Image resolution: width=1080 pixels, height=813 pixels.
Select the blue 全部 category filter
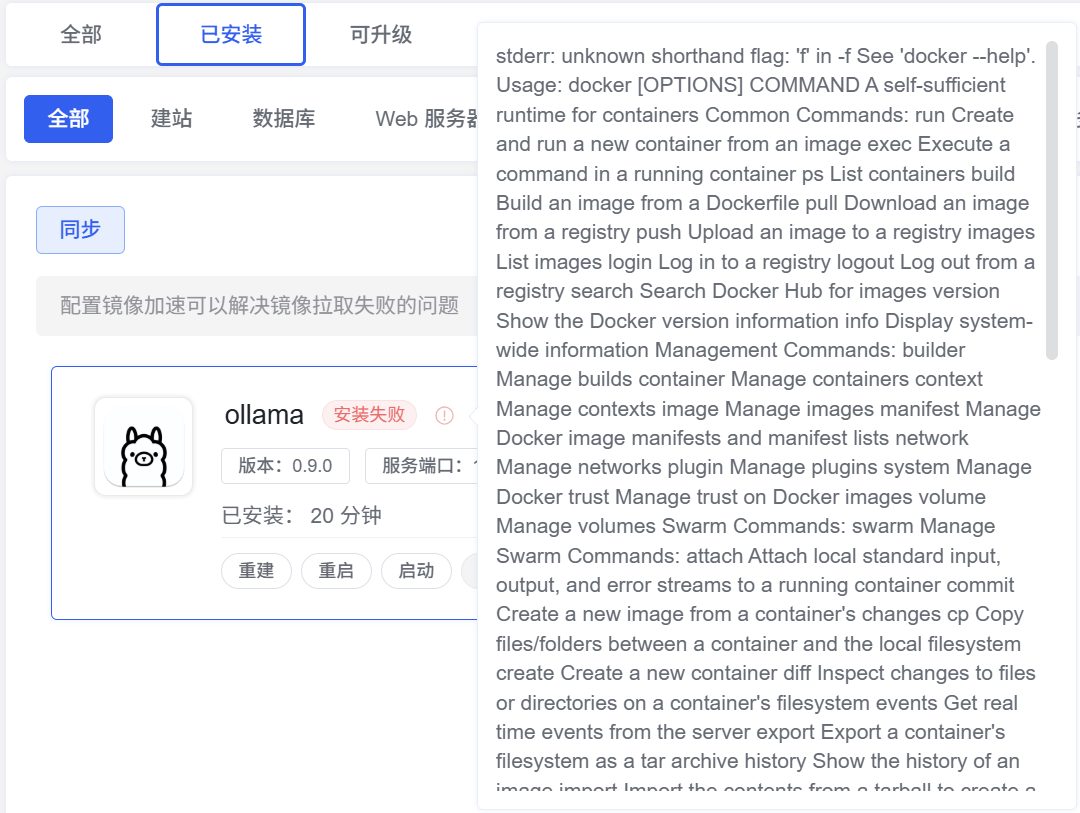(x=68, y=119)
